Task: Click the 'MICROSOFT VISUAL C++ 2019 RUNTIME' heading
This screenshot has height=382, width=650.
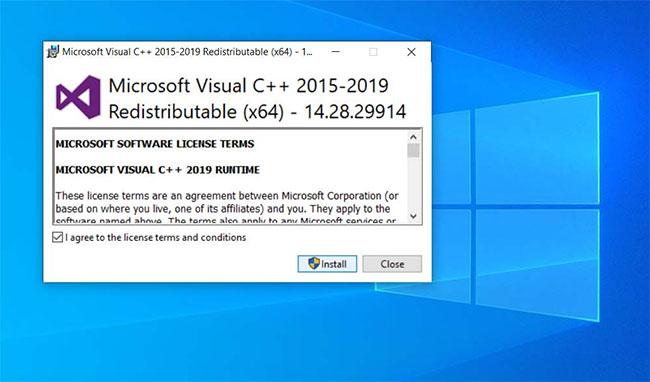Action: [x=158, y=169]
